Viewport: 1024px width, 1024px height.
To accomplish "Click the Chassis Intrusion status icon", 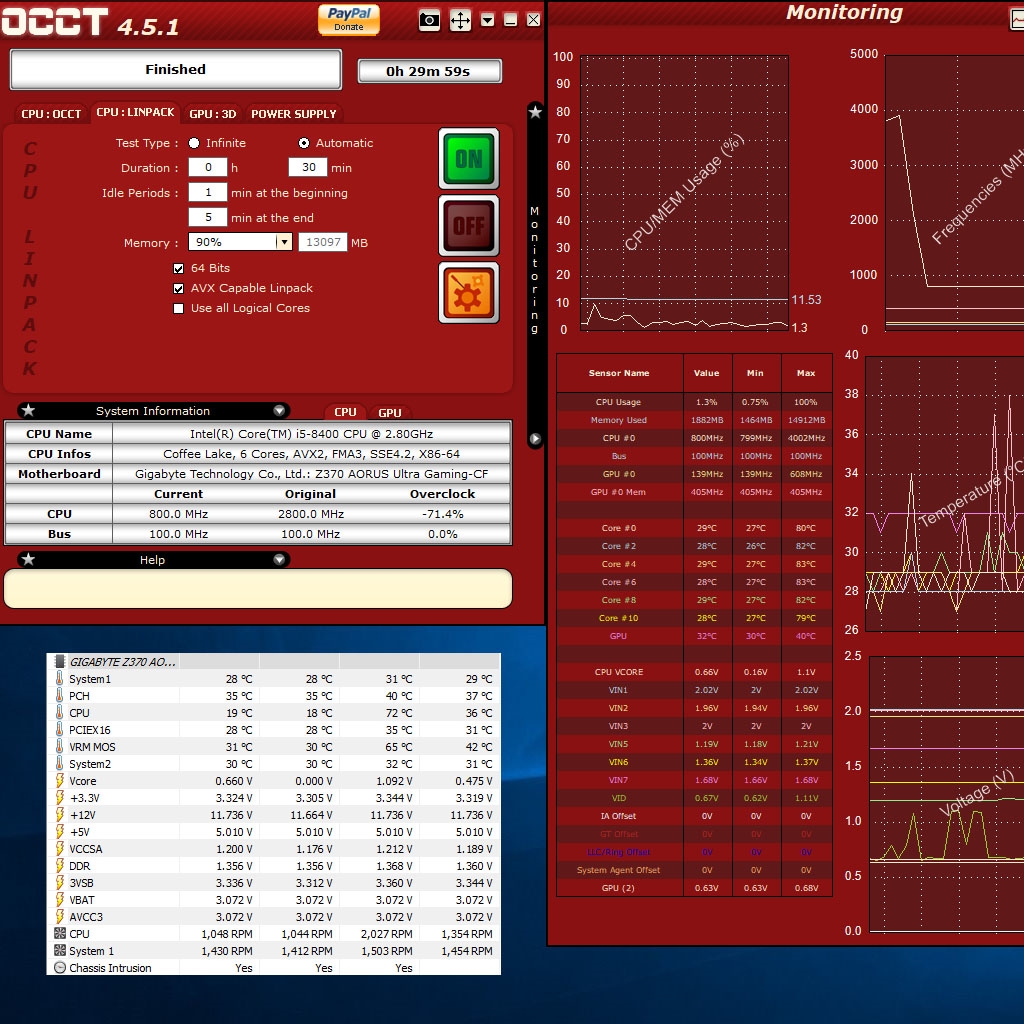I will pos(59,967).
